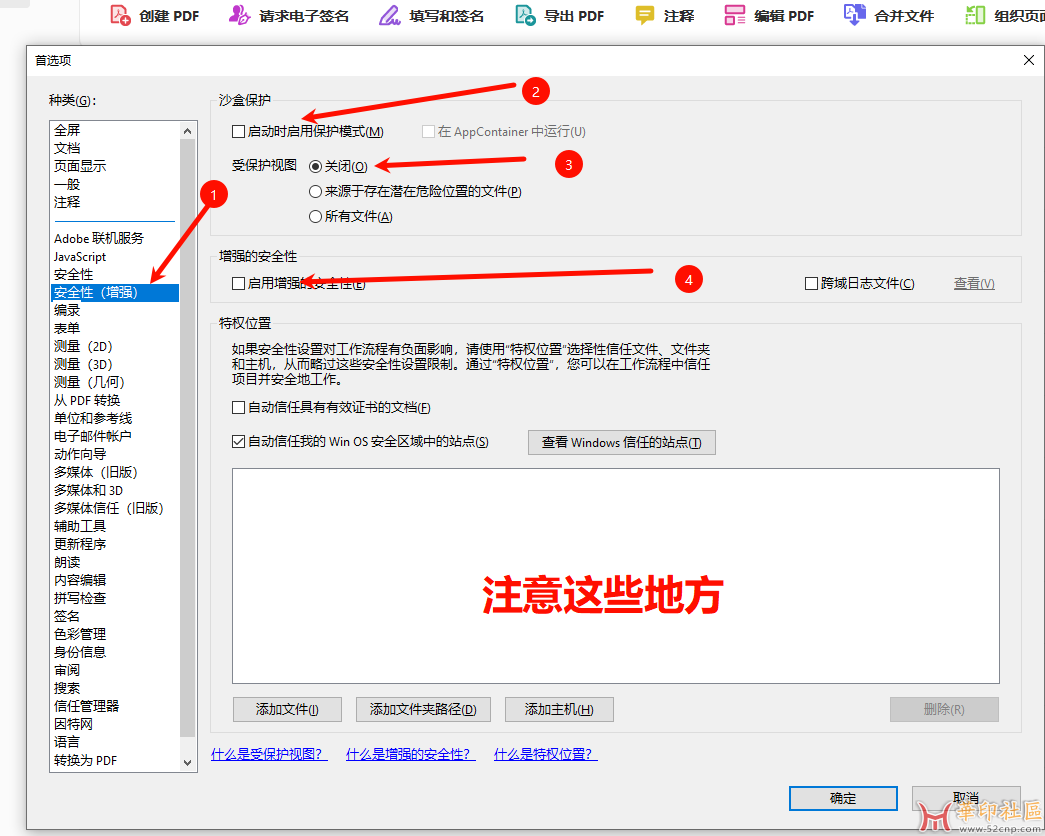Select the 编辑 PDF tool
1045x836 pixels.
point(735,15)
